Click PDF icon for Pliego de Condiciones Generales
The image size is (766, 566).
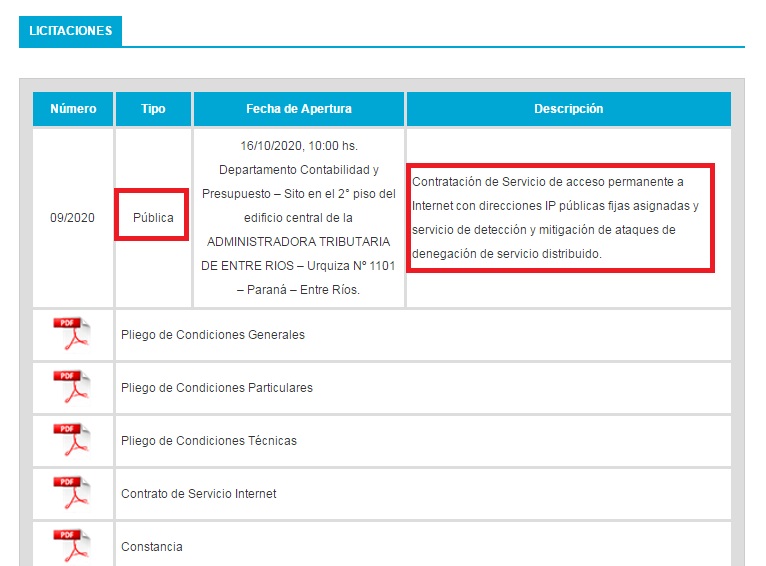click(72, 334)
